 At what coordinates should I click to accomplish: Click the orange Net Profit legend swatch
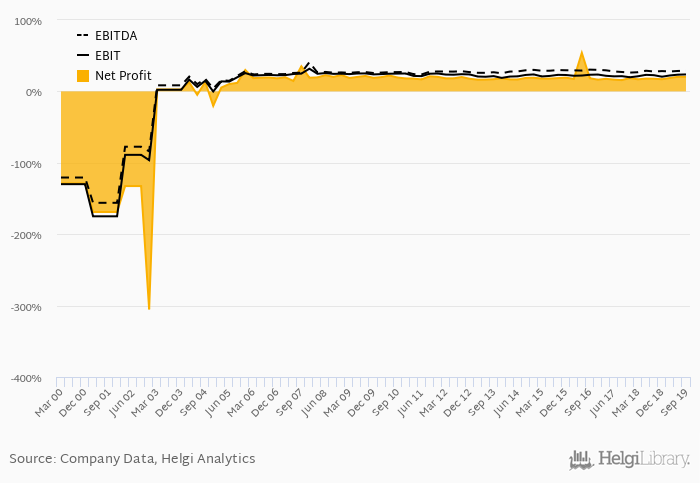tap(83, 76)
